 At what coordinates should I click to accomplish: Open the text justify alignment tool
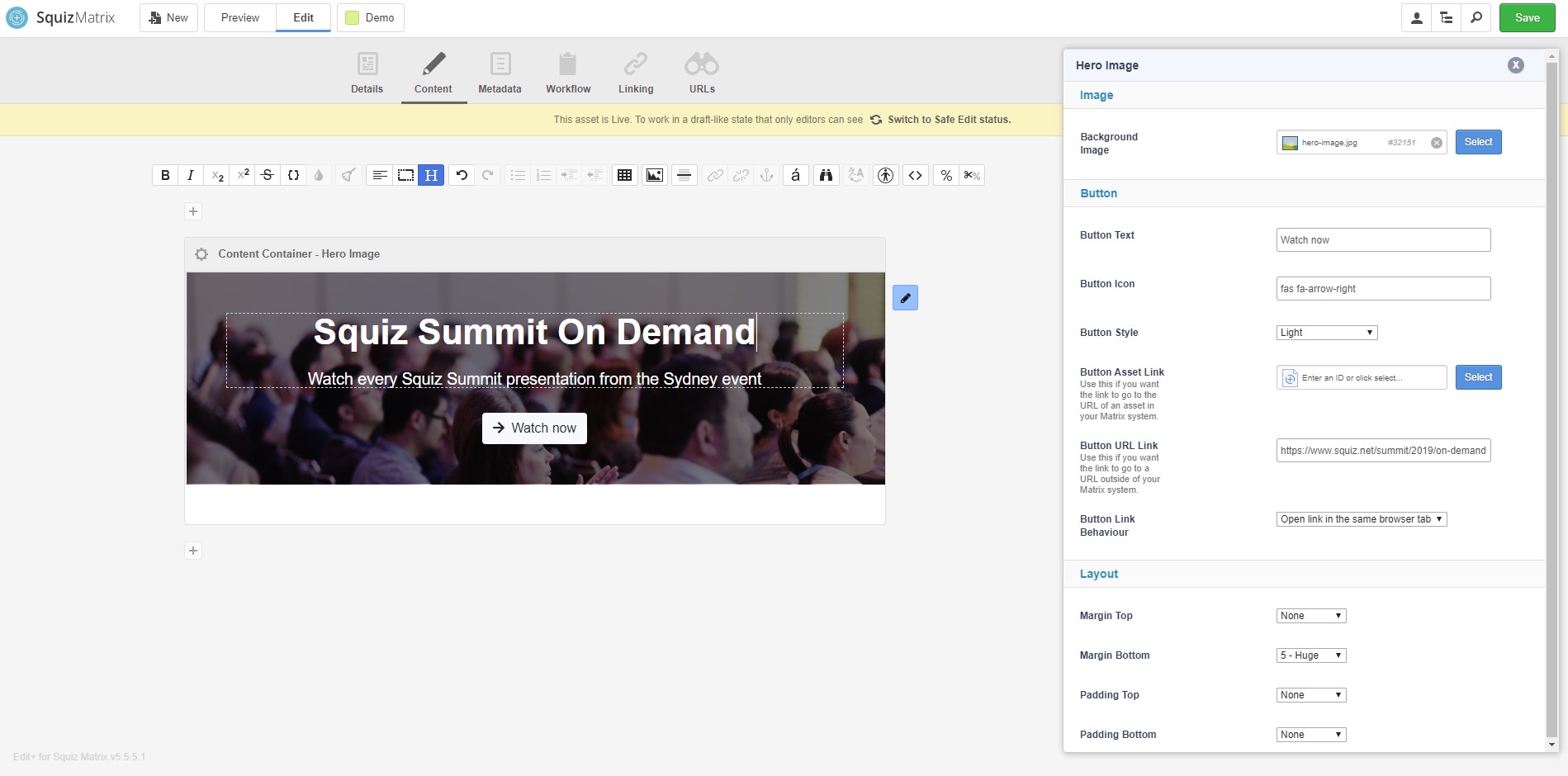click(x=380, y=175)
